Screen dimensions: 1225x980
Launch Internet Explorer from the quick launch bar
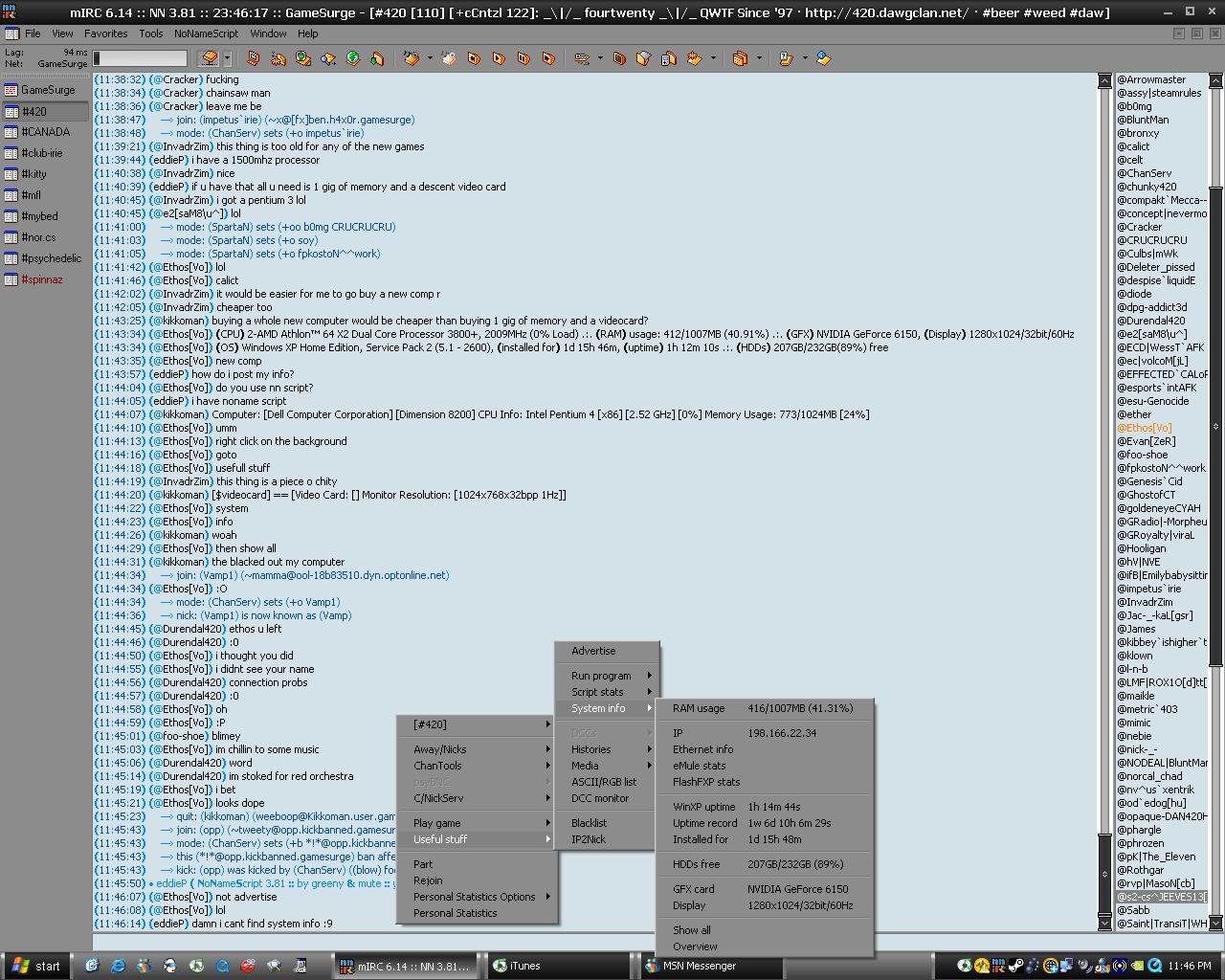[x=118, y=966]
